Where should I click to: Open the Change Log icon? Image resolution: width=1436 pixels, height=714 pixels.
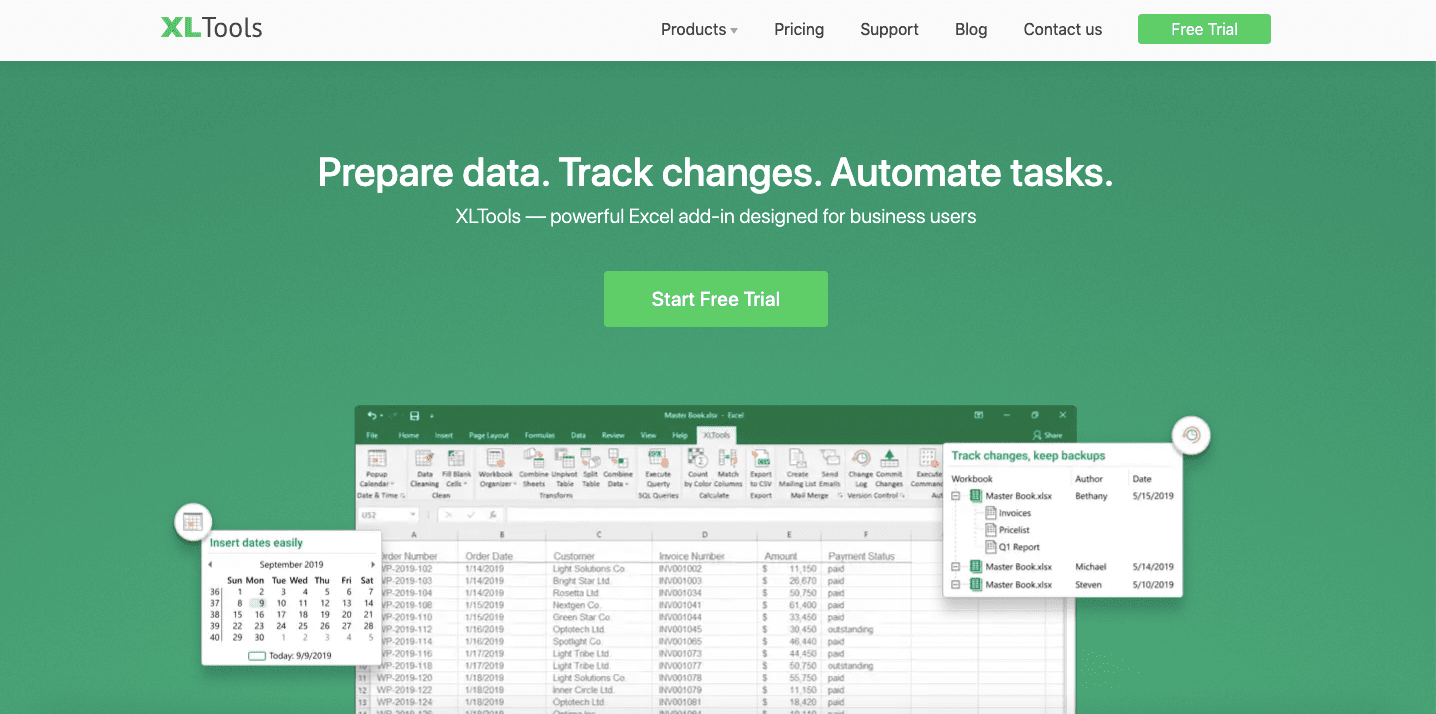pyautogui.click(x=860, y=467)
